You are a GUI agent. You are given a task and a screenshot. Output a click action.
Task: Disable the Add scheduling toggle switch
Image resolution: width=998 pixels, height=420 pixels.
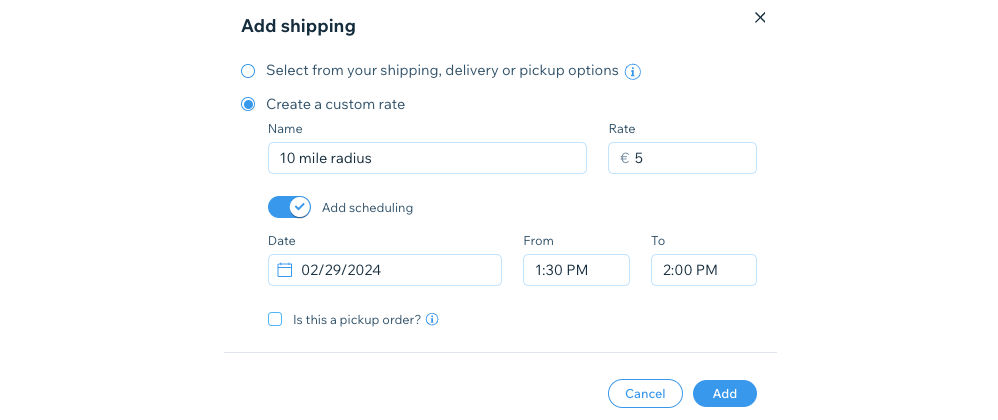click(x=290, y=207)
